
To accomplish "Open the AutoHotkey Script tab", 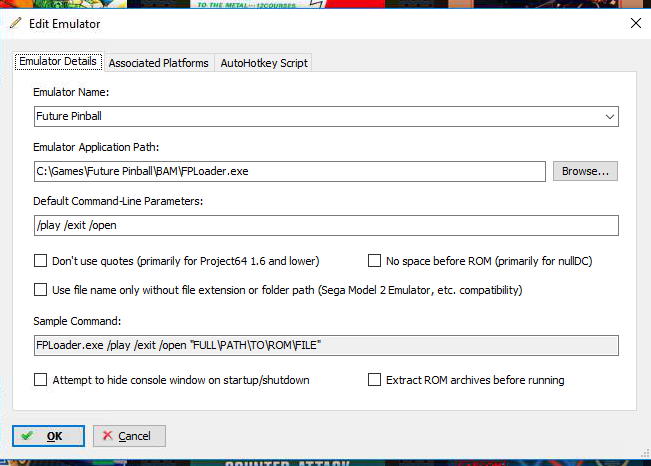I will coord(264,63).
